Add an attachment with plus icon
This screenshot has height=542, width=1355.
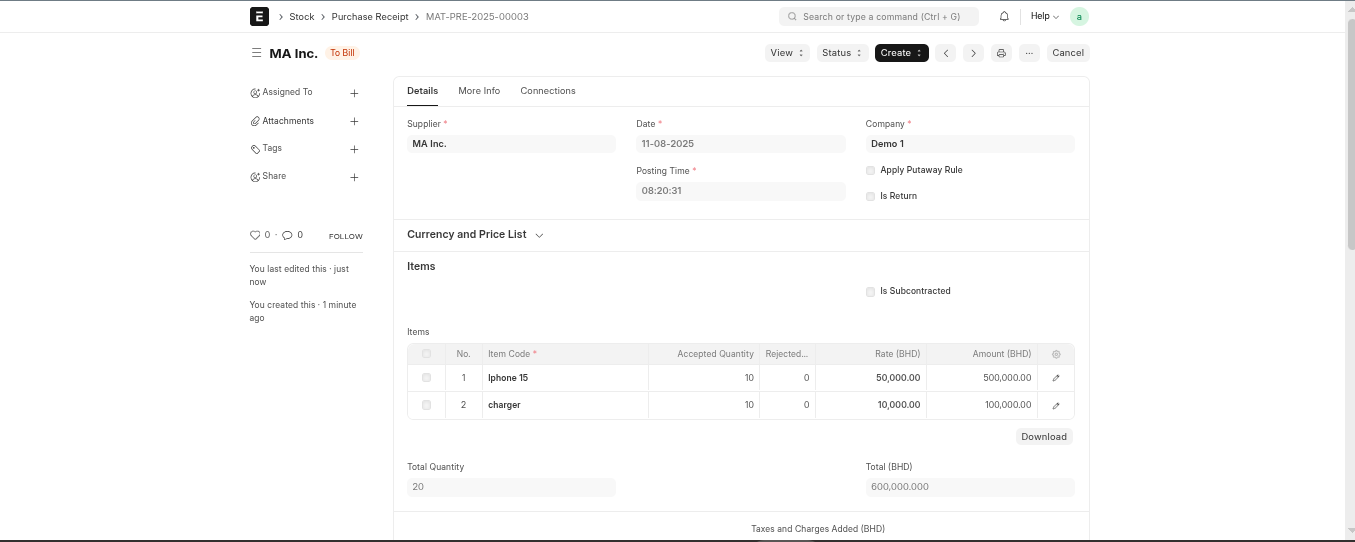click(x=354, y=121)
